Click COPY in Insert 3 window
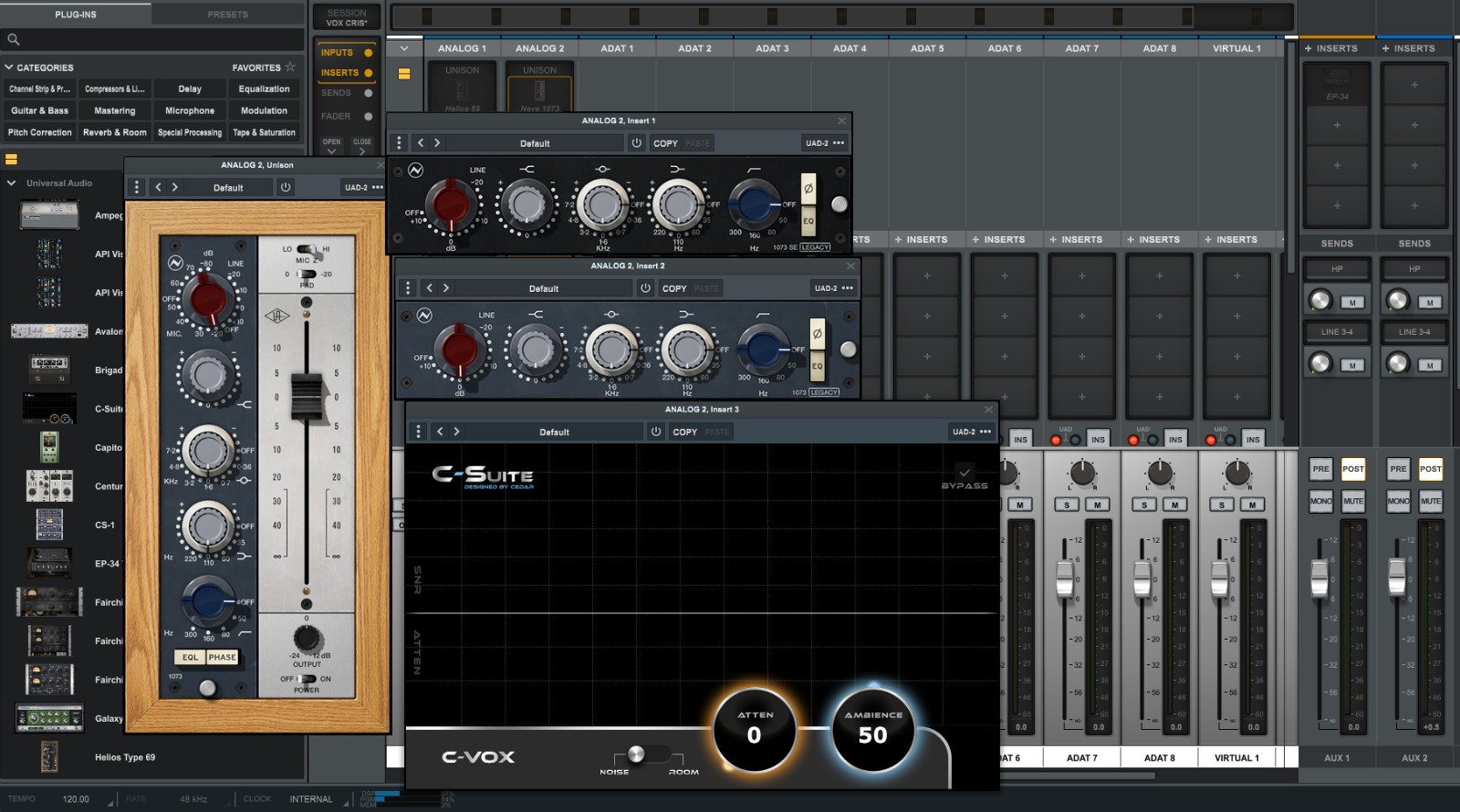The height and width of the screenshot is (812, 1460). 684,432
